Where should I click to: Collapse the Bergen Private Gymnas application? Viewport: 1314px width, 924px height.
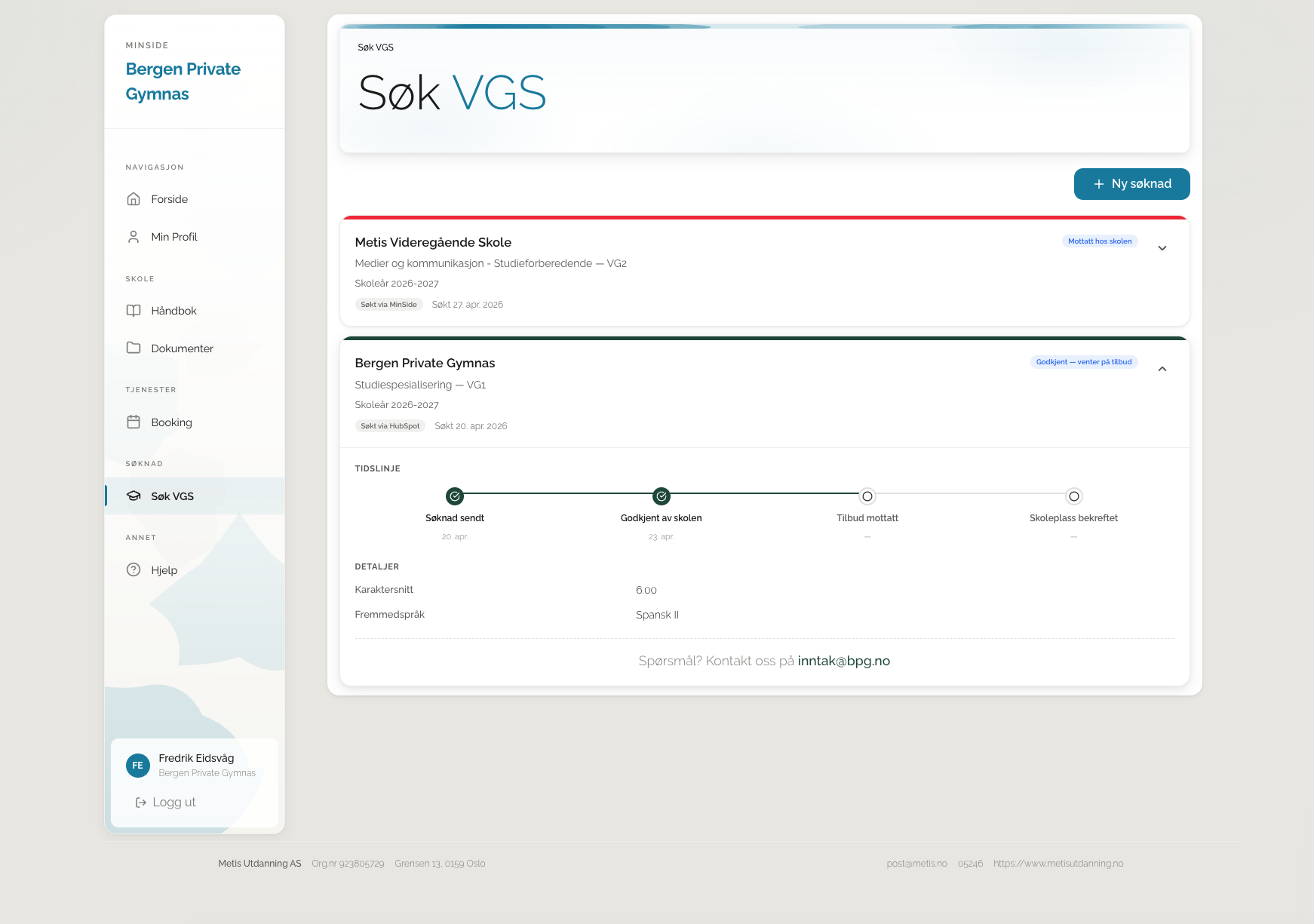1162,369
